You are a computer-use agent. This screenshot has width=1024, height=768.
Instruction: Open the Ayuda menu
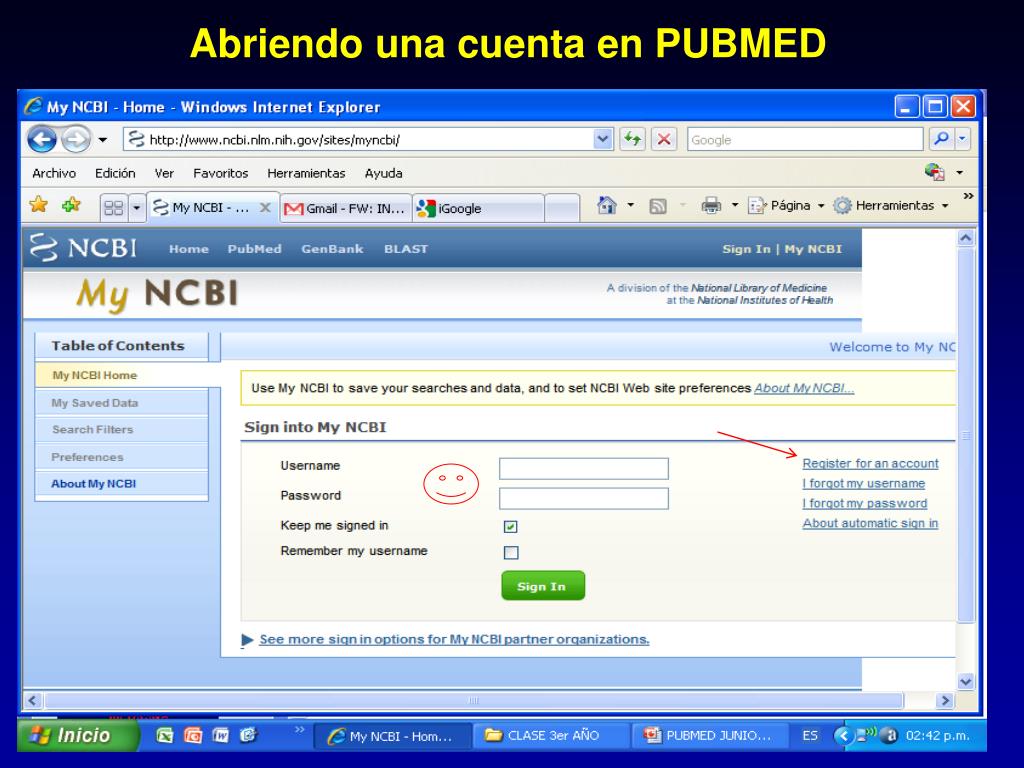tap(383, 173)
